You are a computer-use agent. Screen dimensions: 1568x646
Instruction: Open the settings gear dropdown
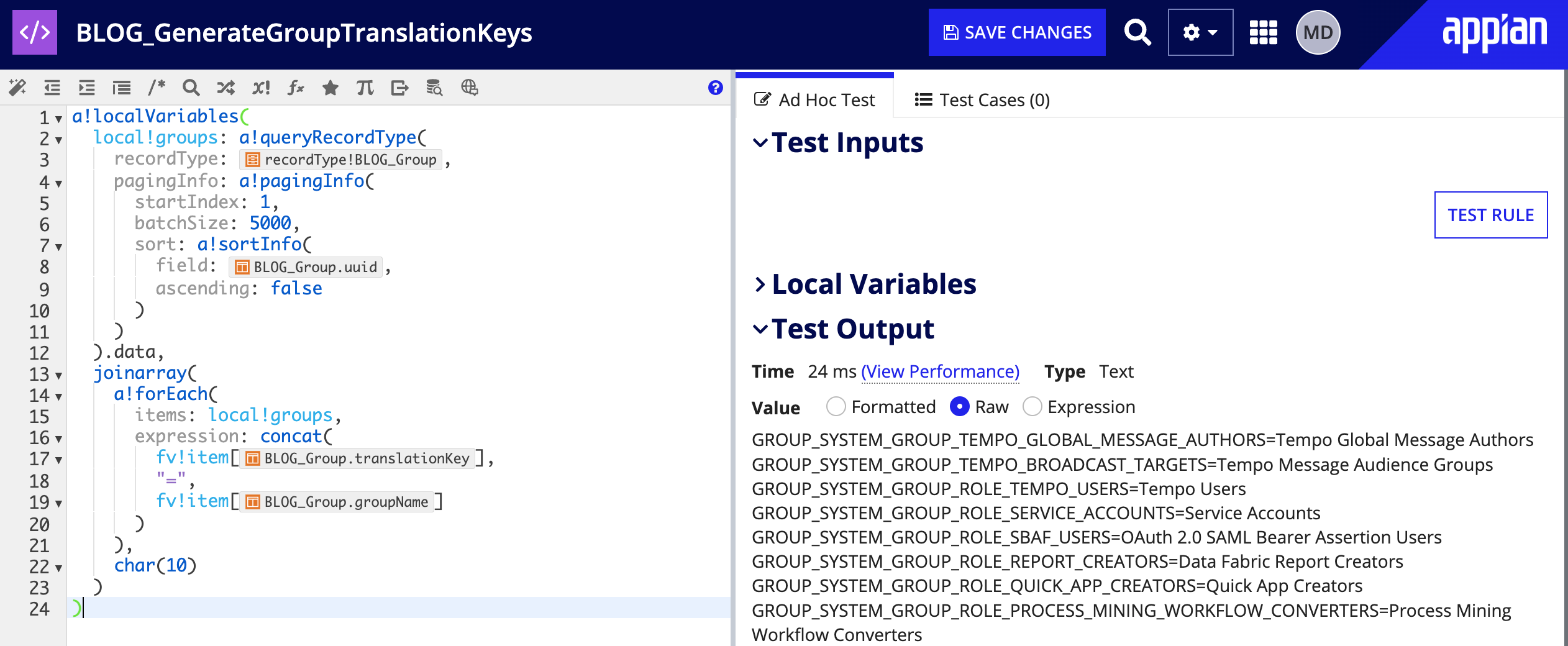coord(1200,32)
